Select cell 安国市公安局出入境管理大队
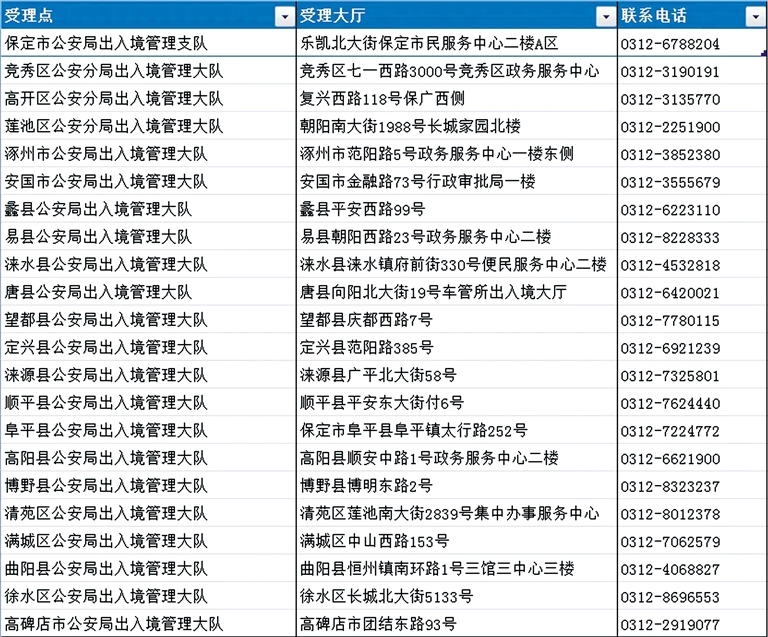This screenshot has height=637, width=768. click(148, 182)
